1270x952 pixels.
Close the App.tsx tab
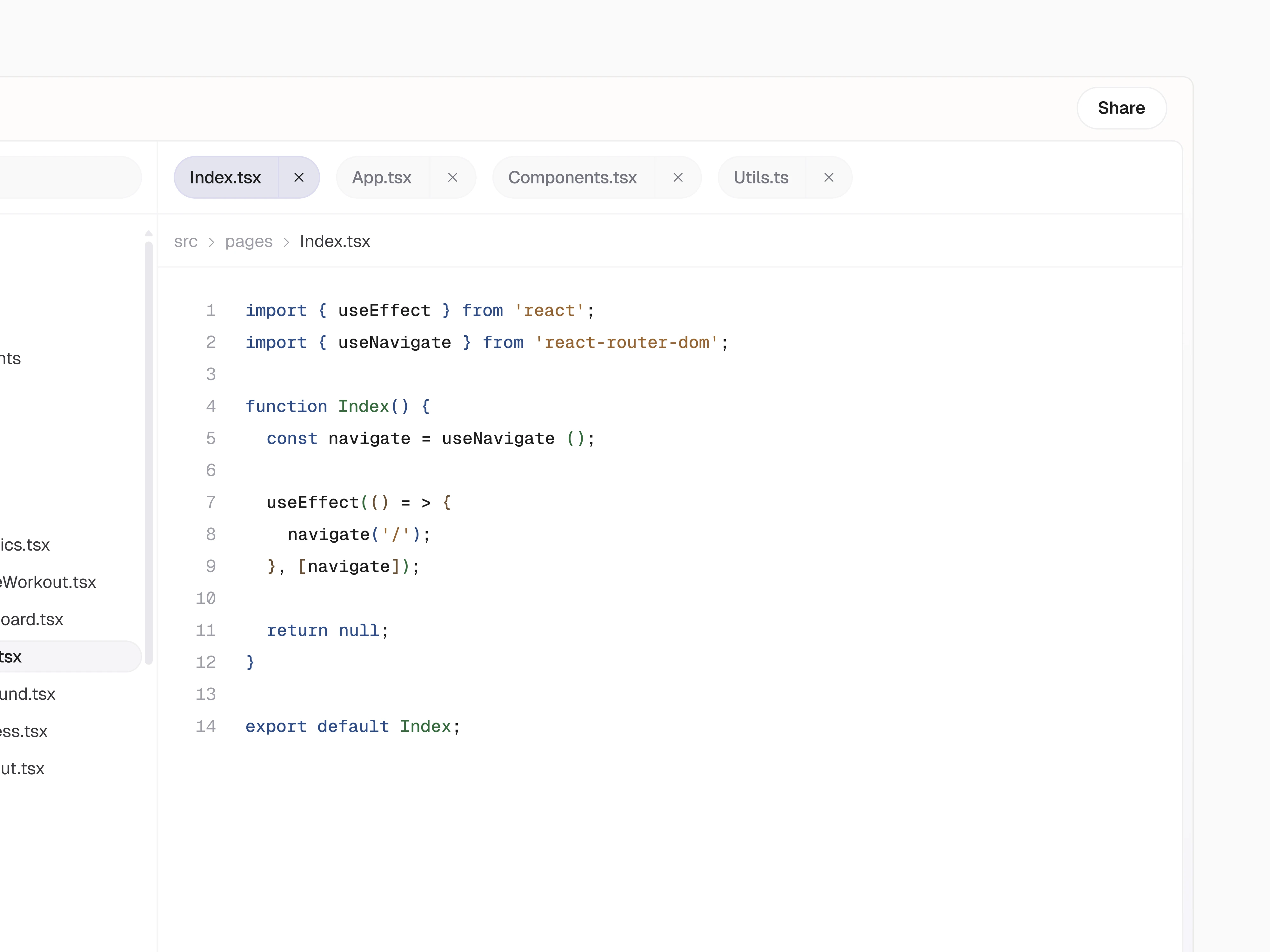pos(452,177)
